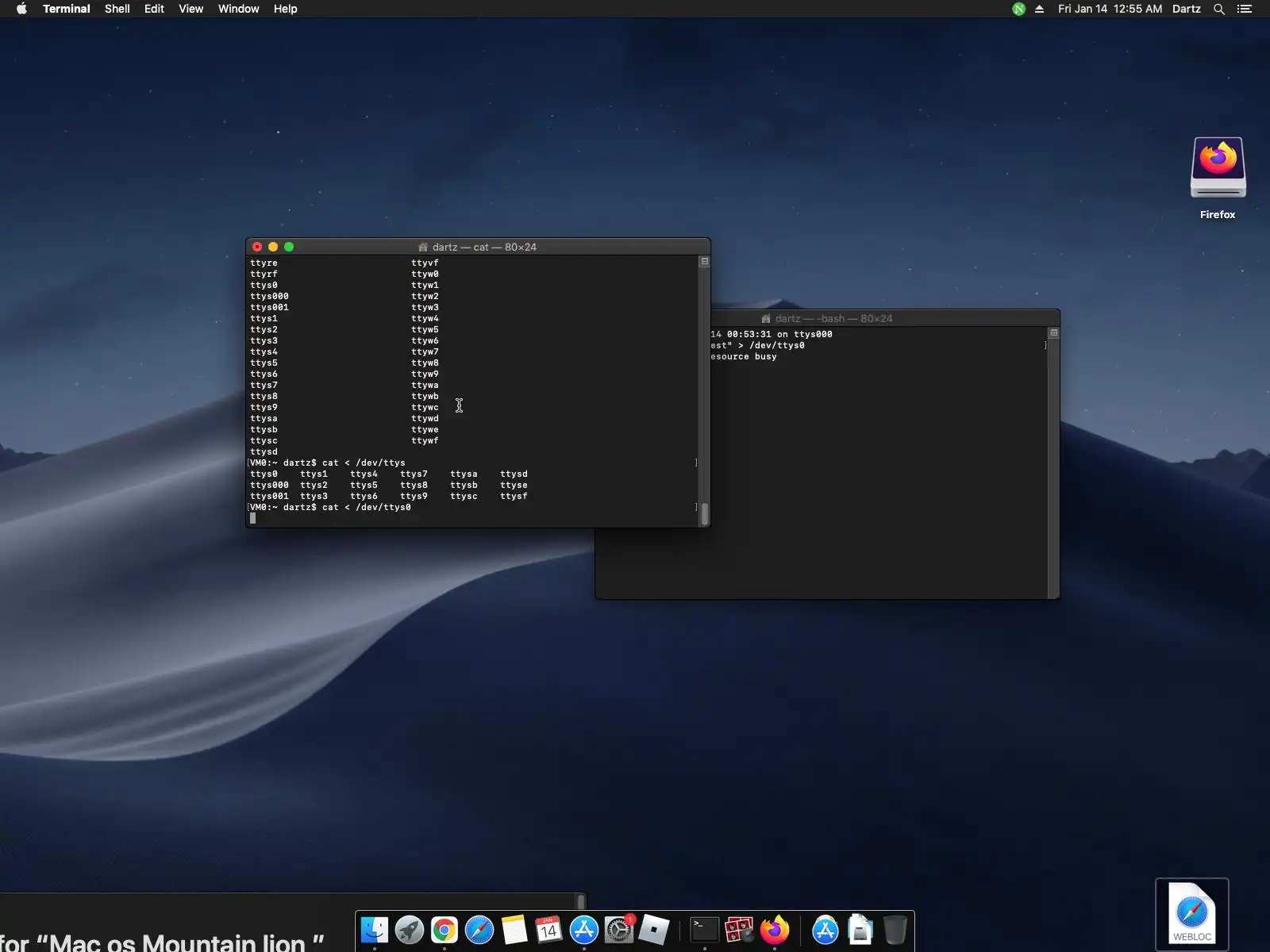Open System Preferences gear with badge
Screen dimensions: 1270x952
tap(619, 930)
